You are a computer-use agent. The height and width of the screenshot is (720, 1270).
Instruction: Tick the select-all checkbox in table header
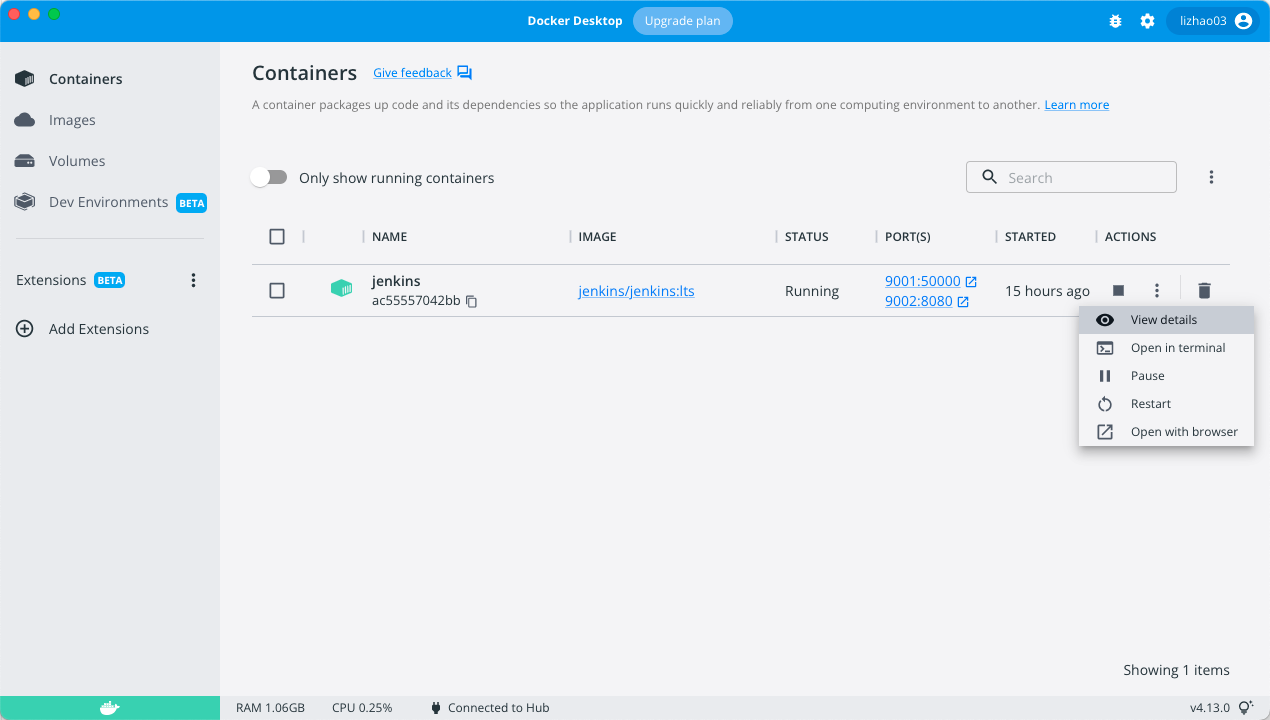(277, 237)
